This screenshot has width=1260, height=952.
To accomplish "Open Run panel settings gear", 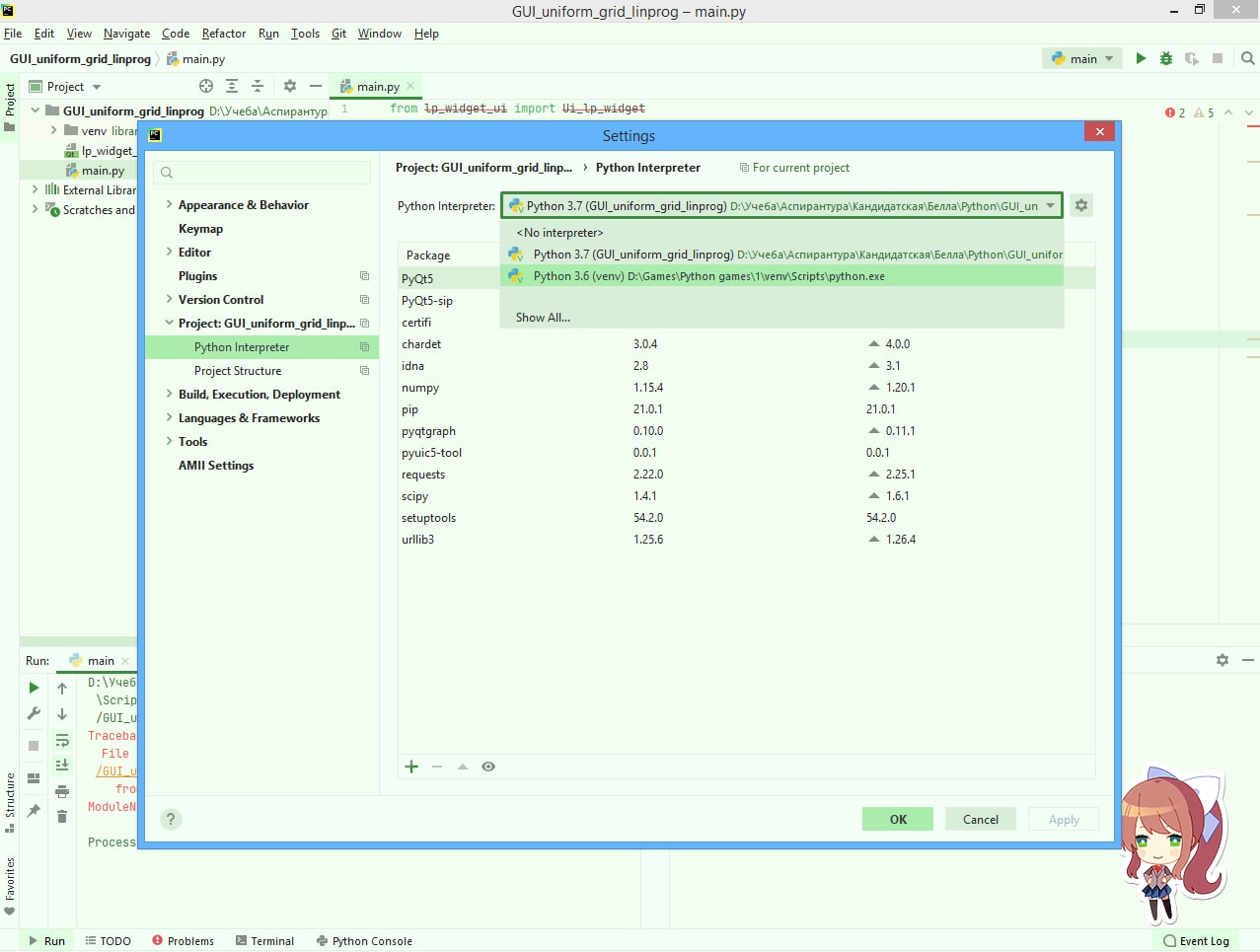I will point(1223,660).
